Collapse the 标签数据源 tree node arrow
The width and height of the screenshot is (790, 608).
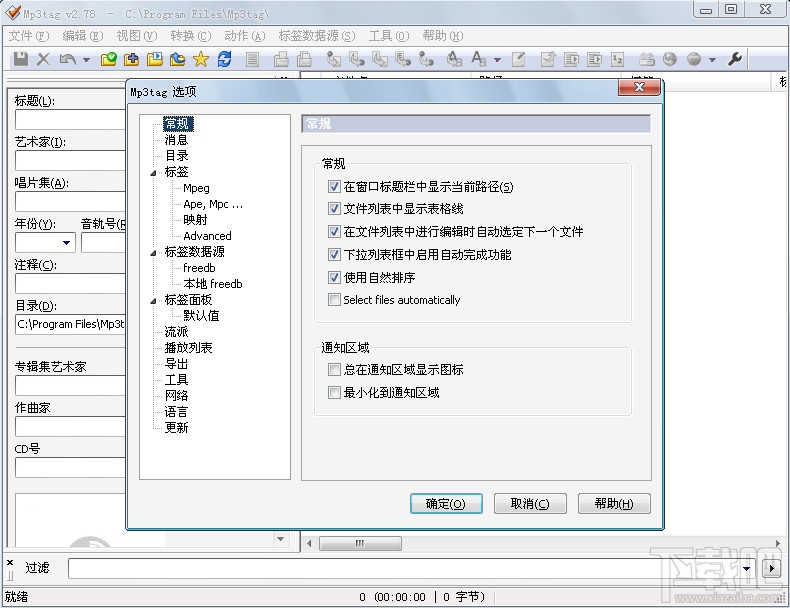click(x=154, y=252)
